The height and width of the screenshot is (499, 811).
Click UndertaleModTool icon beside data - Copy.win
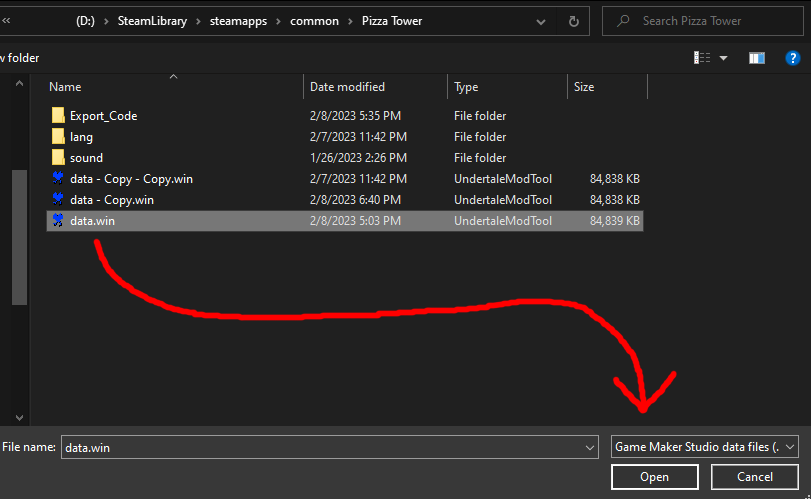click(x=58, y=199)
